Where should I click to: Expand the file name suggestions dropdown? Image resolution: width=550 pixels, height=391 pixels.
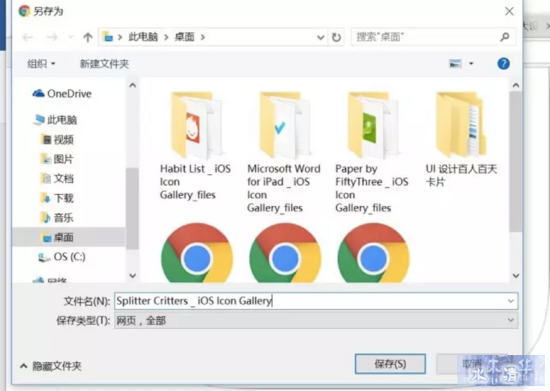pyautogui.click(x=510, y=301)
